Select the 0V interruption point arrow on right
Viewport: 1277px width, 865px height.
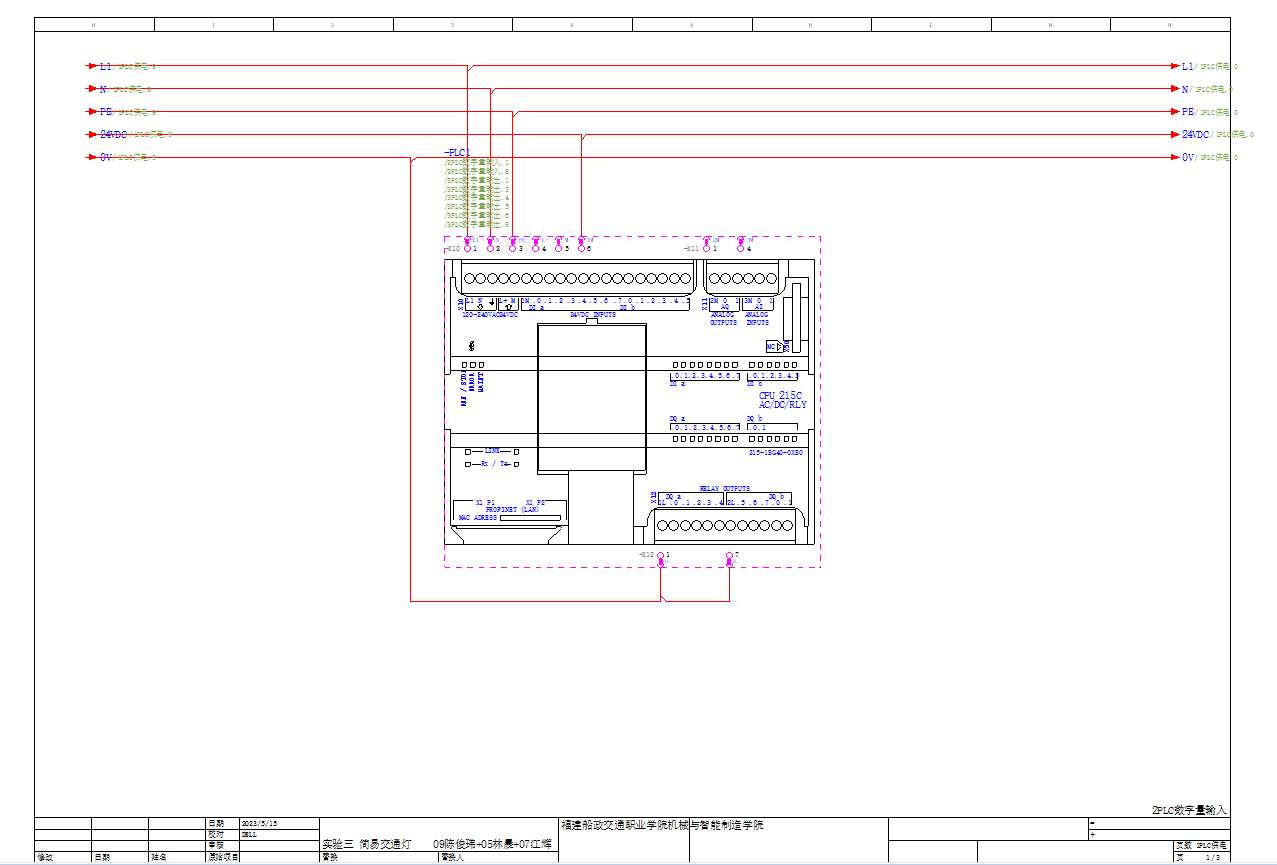(1175, 157)
